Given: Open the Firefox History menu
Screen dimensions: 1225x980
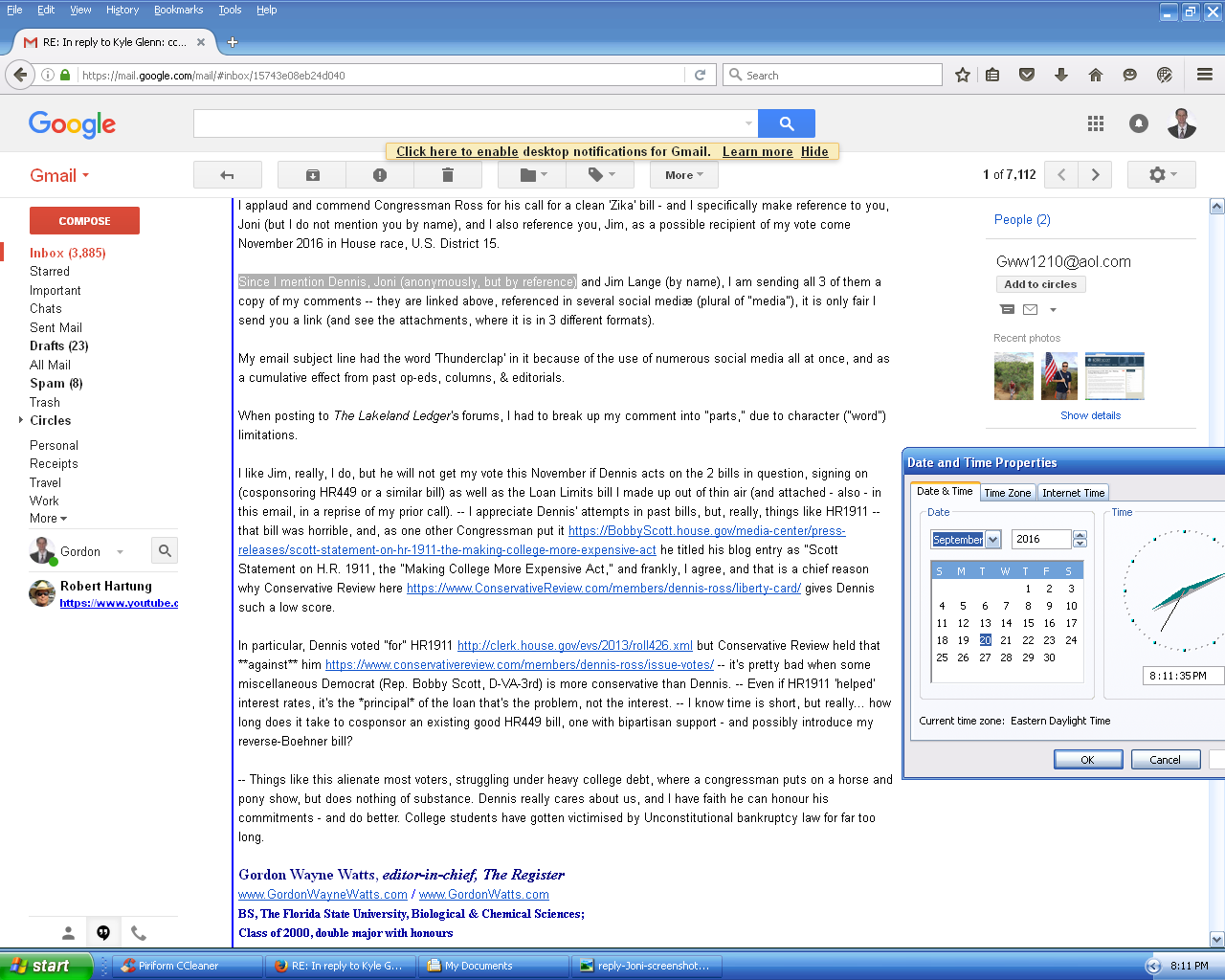Looking at the screenshot, I should pos(122,10).
